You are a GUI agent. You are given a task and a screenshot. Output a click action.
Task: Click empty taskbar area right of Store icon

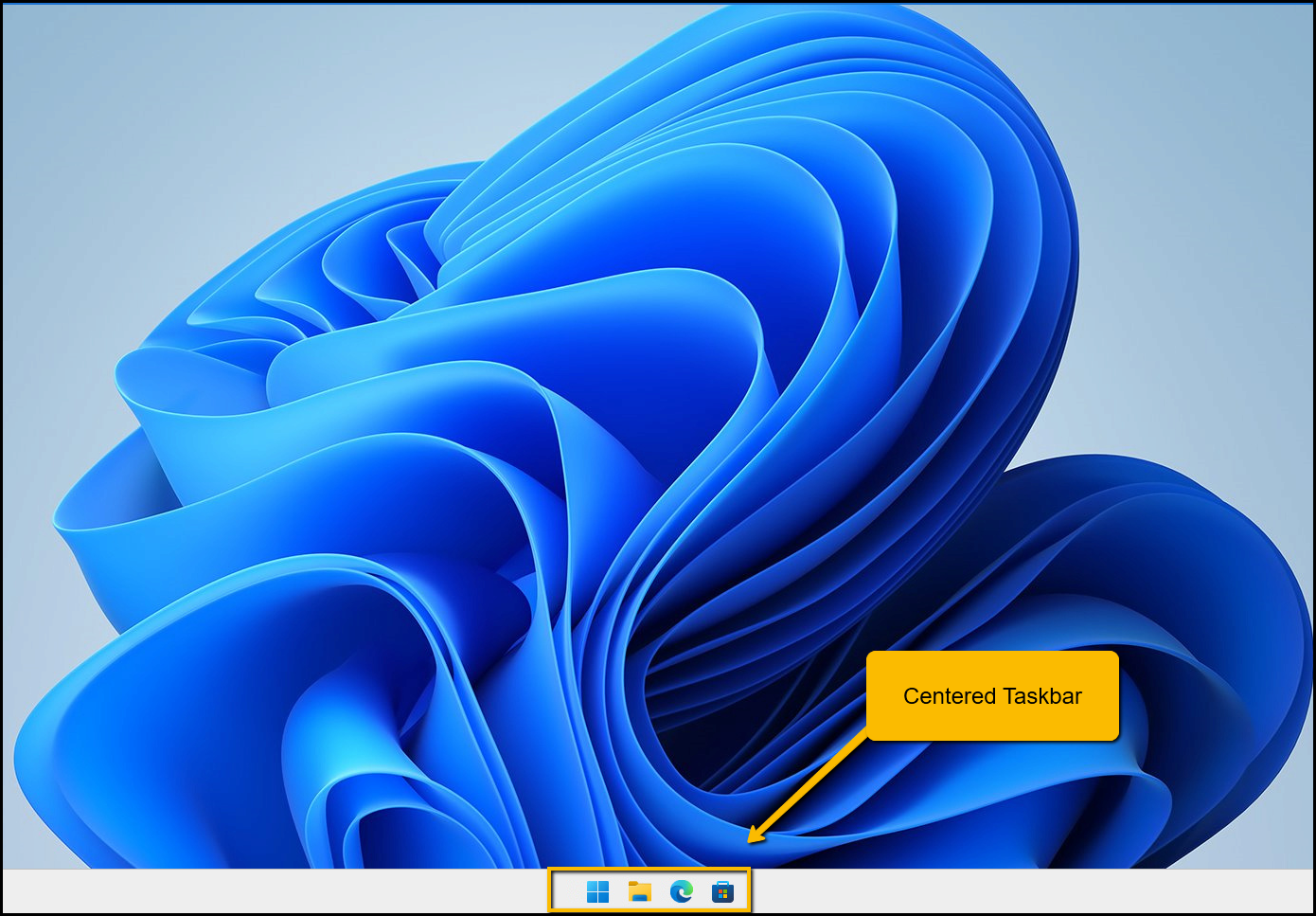pyautogui.click(x=994, y=891)
